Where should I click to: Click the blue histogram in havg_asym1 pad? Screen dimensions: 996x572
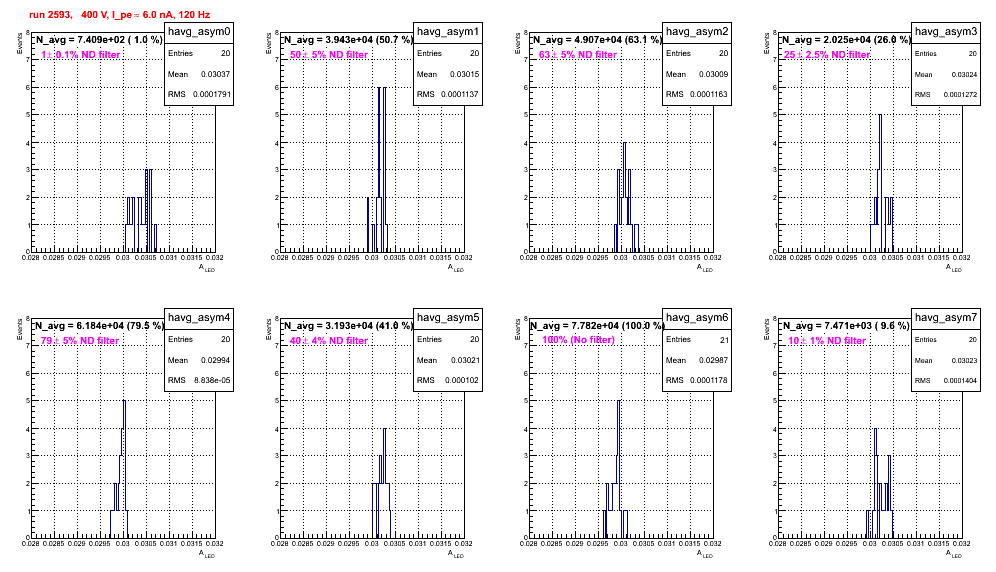tap(378, 170)
